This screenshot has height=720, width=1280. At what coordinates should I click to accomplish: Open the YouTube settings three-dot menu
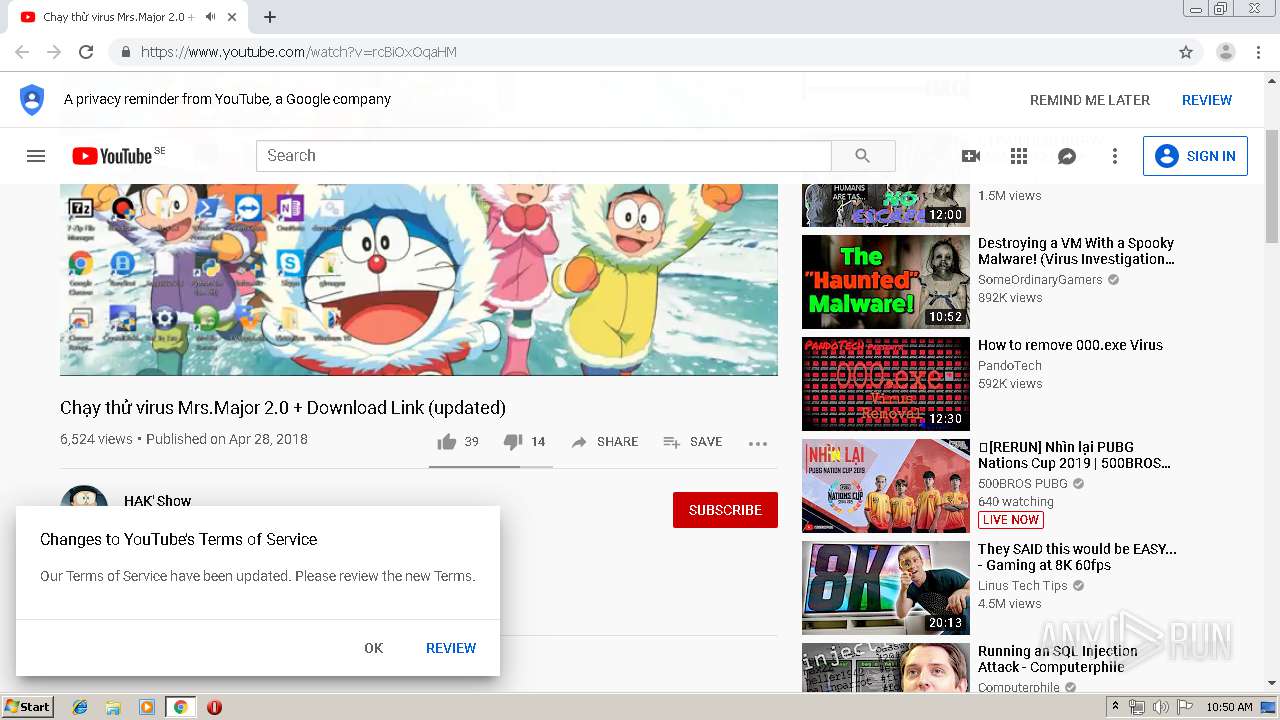1115,156
